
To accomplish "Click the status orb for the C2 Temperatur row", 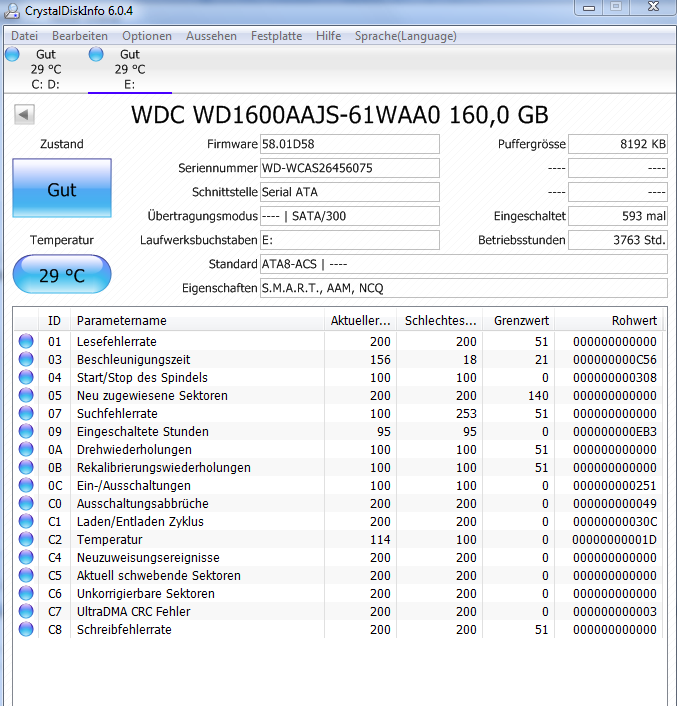I will (26, 539).
